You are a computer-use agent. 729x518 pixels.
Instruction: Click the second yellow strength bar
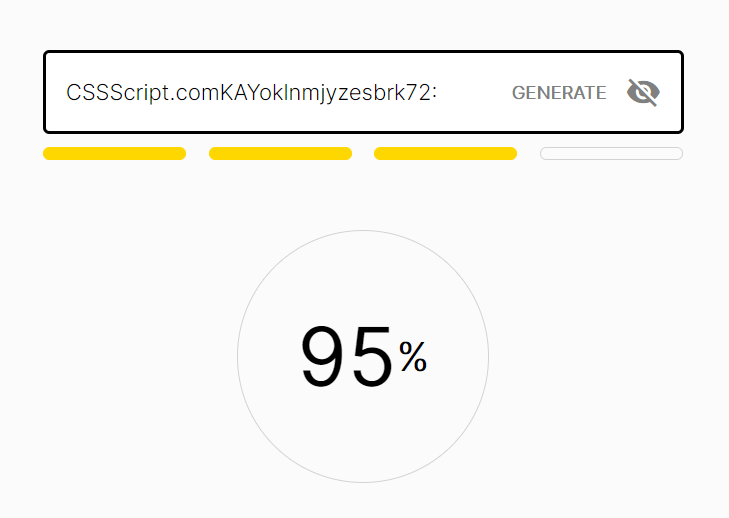[280, 154]
